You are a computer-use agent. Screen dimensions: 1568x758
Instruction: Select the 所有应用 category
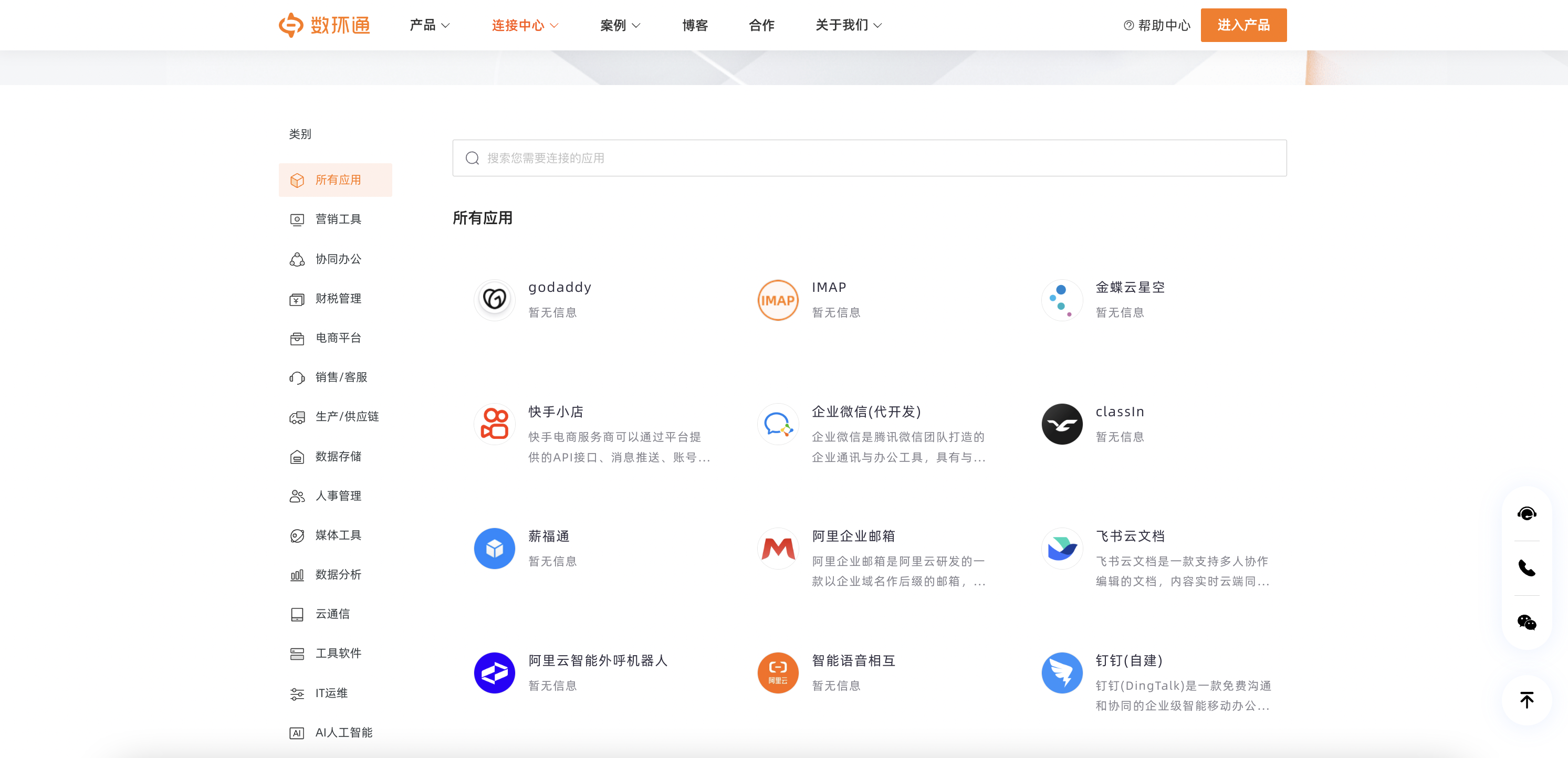pyautogui.click(x=336, y=180)
